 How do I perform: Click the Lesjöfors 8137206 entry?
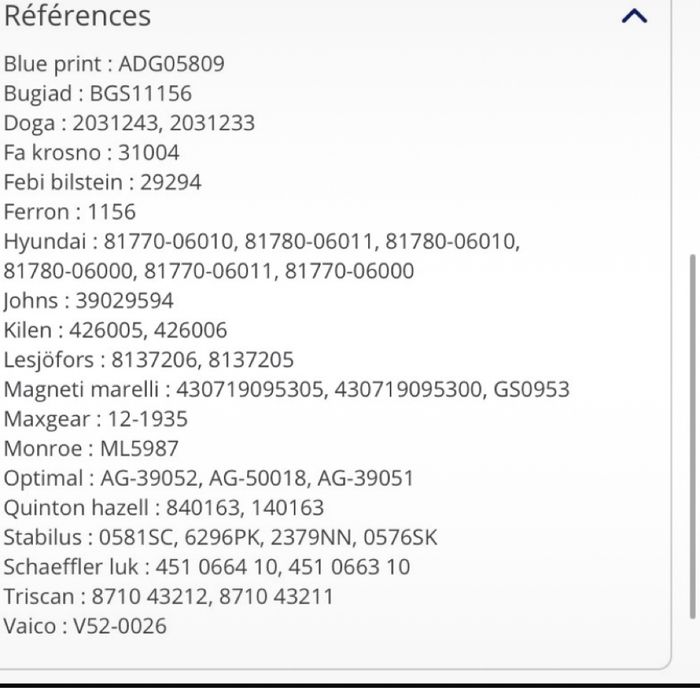148,360
